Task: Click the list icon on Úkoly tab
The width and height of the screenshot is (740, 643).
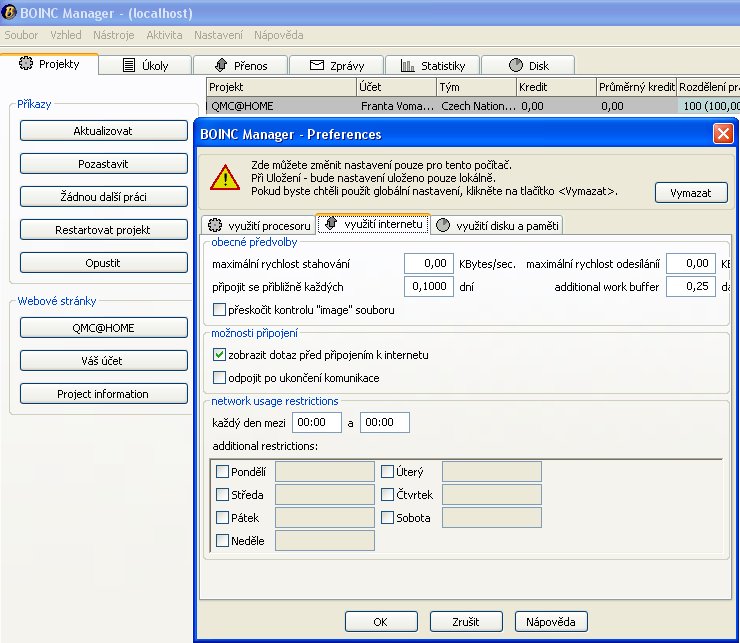Action: (x=129, y=65)
